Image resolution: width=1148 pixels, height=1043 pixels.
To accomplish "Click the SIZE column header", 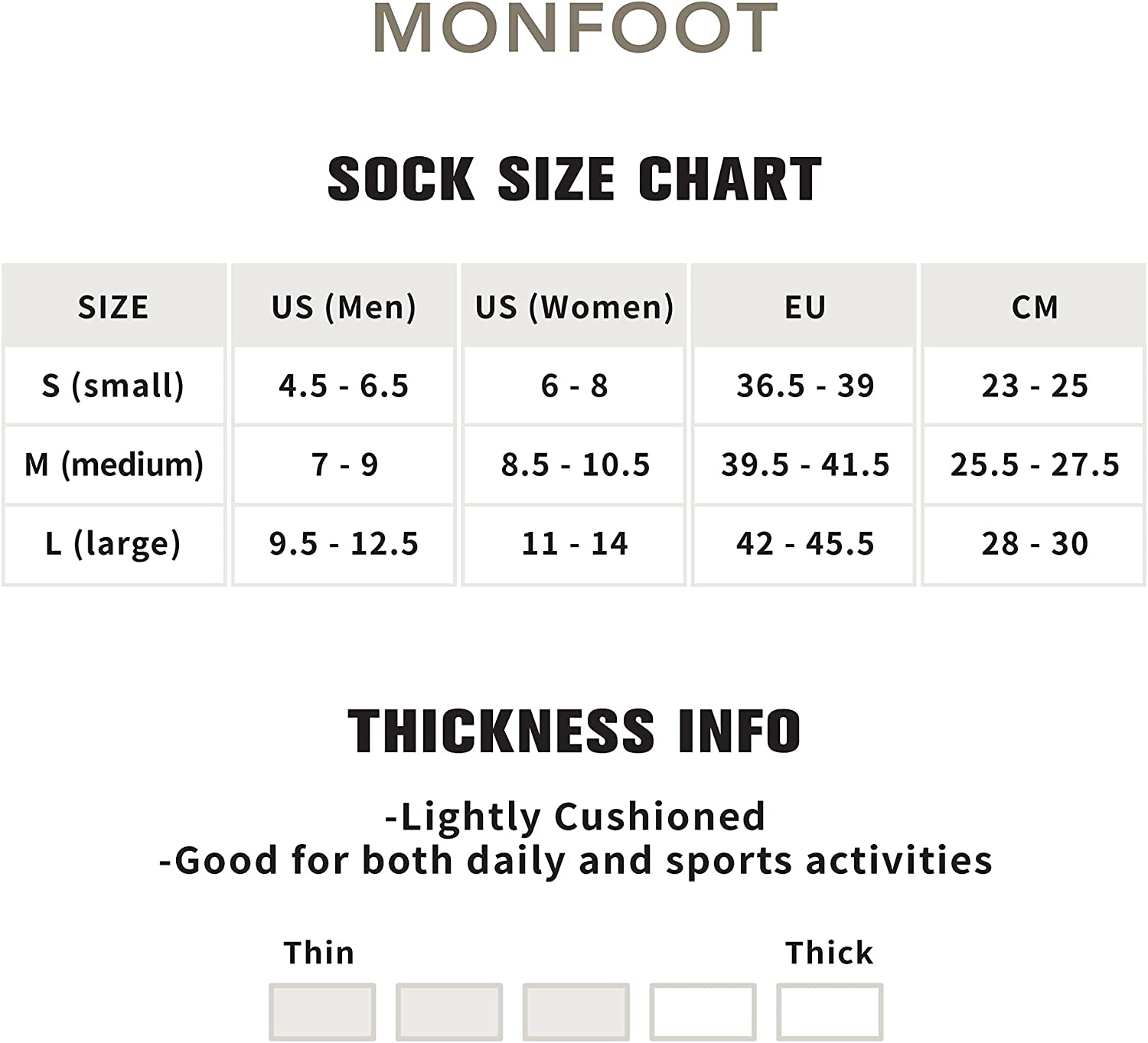I will [x=113, y=307].
